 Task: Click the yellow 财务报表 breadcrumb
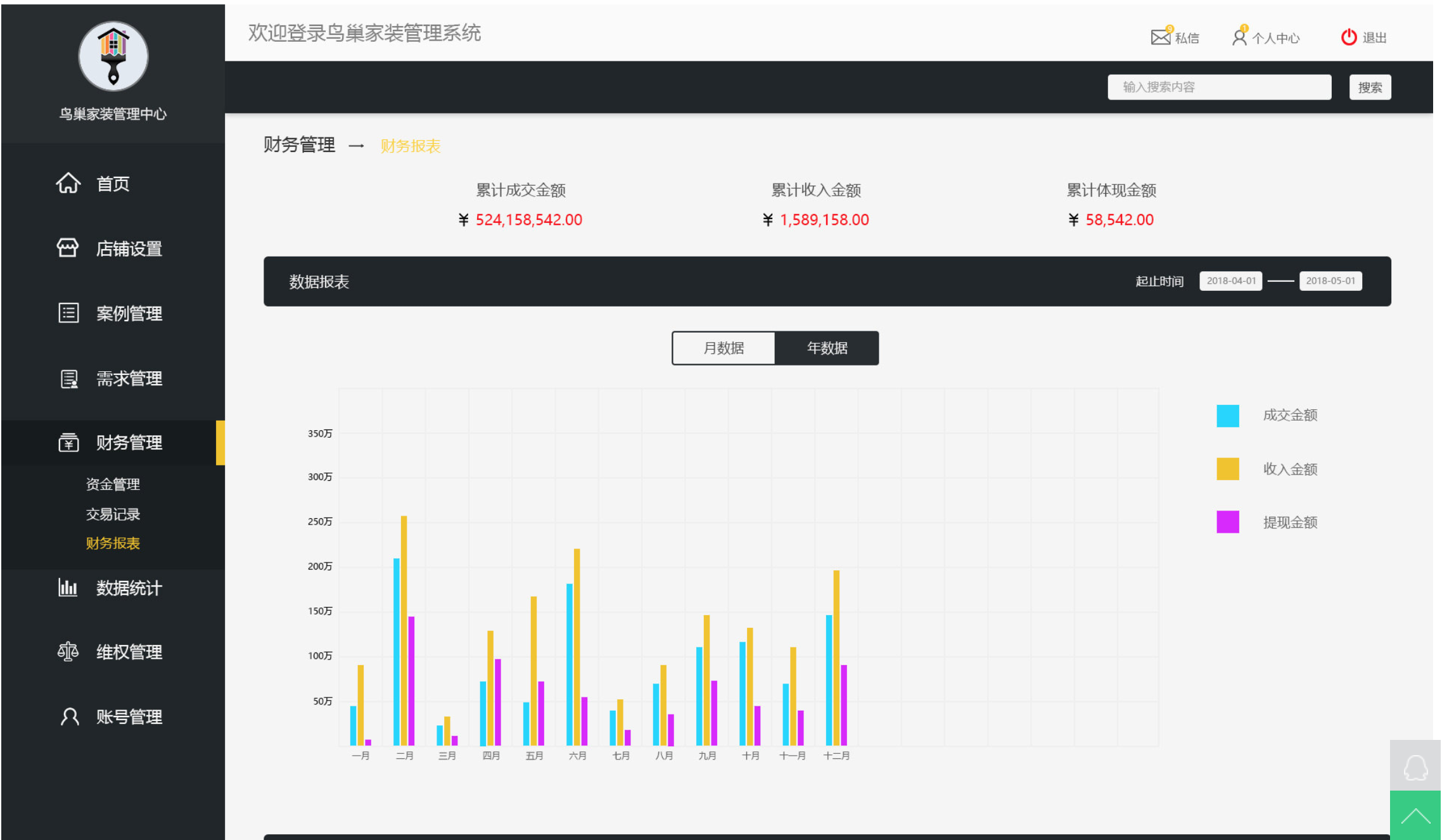tap(410, 146)
